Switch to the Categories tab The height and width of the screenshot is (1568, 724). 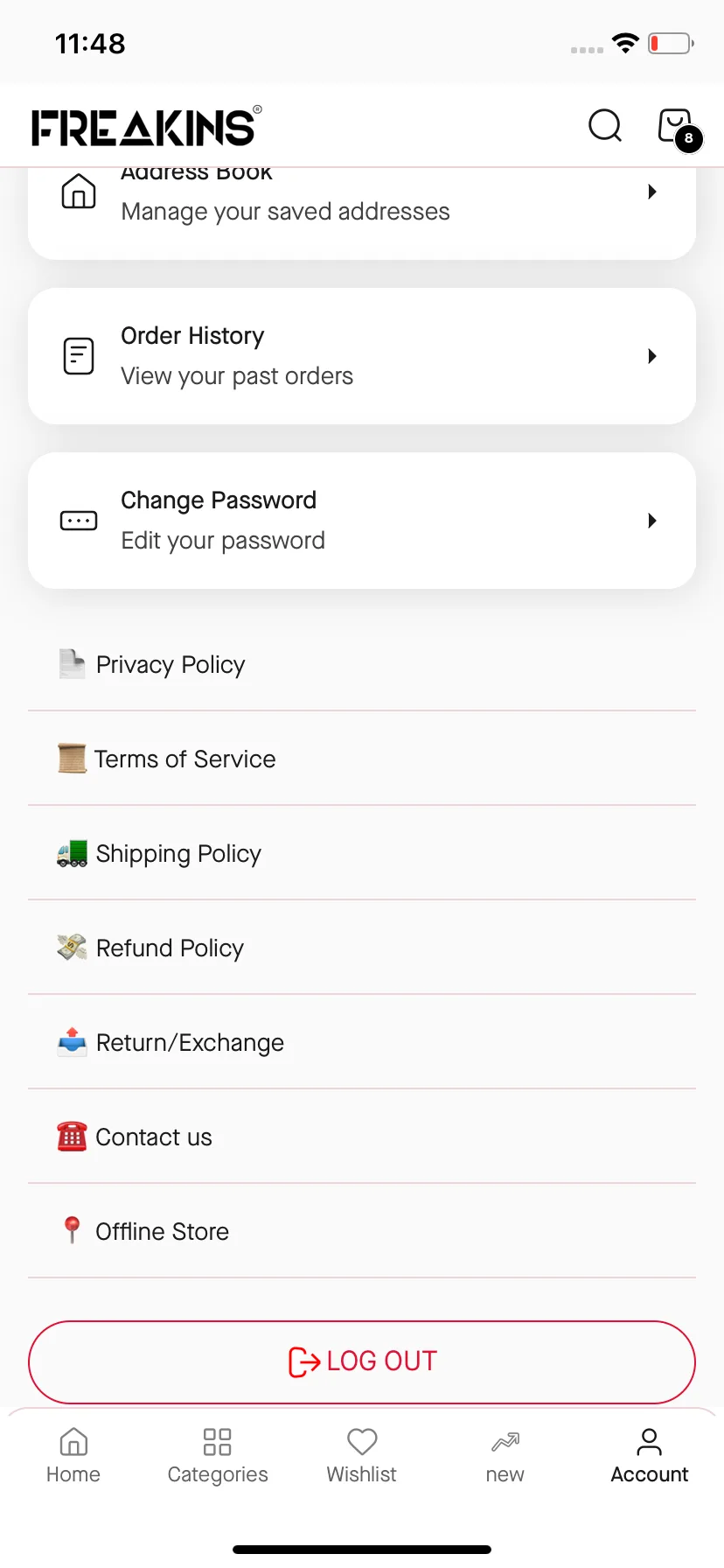[218, 1456]
